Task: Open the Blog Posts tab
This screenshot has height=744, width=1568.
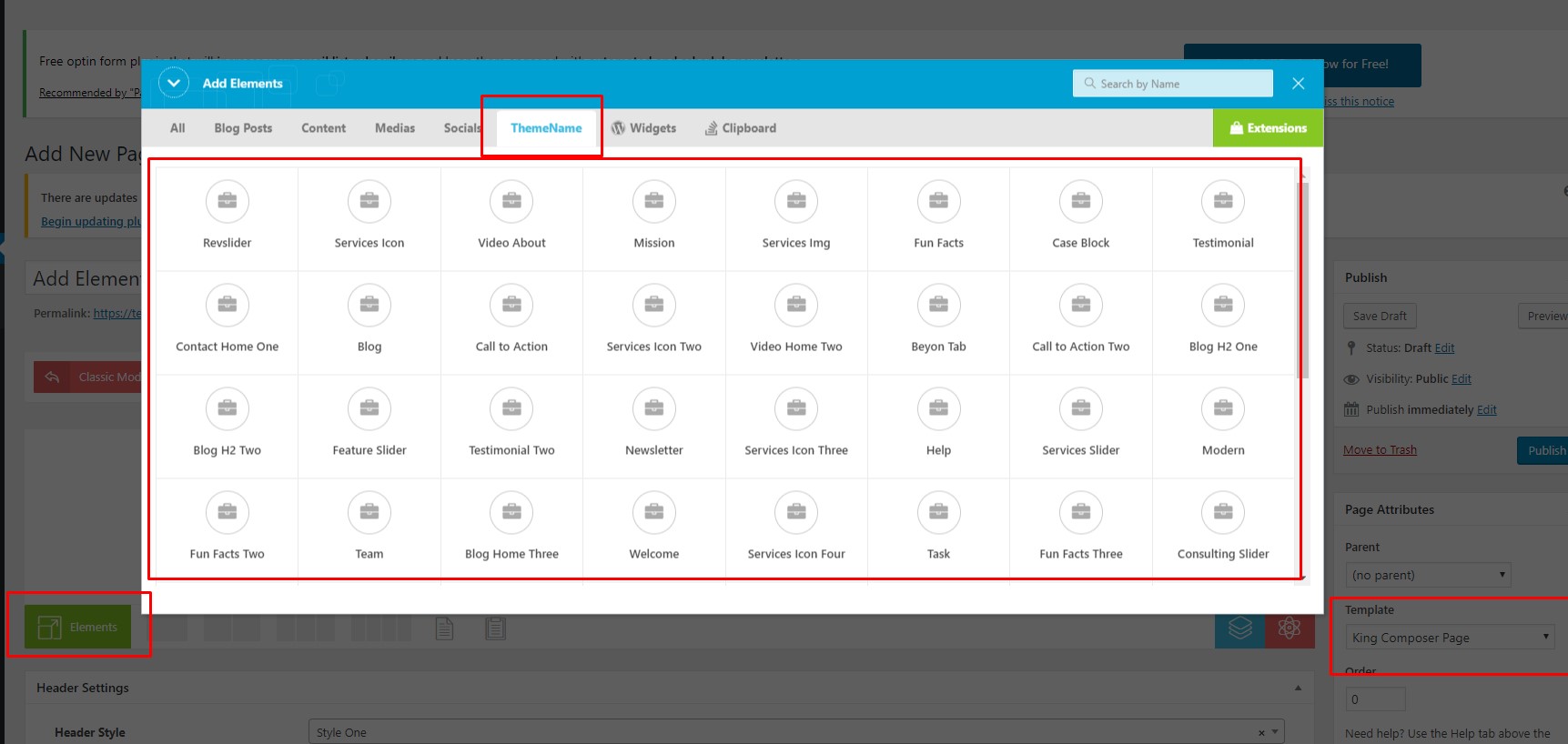Action: click(x=243, y=128)
